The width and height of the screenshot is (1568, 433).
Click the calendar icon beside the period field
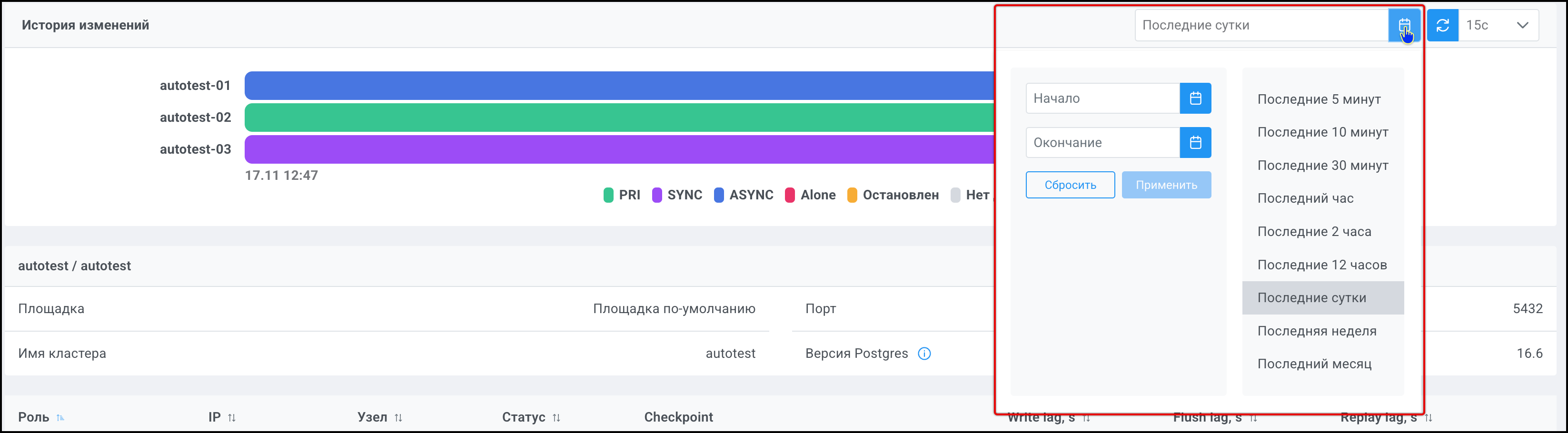[1404, 26]
